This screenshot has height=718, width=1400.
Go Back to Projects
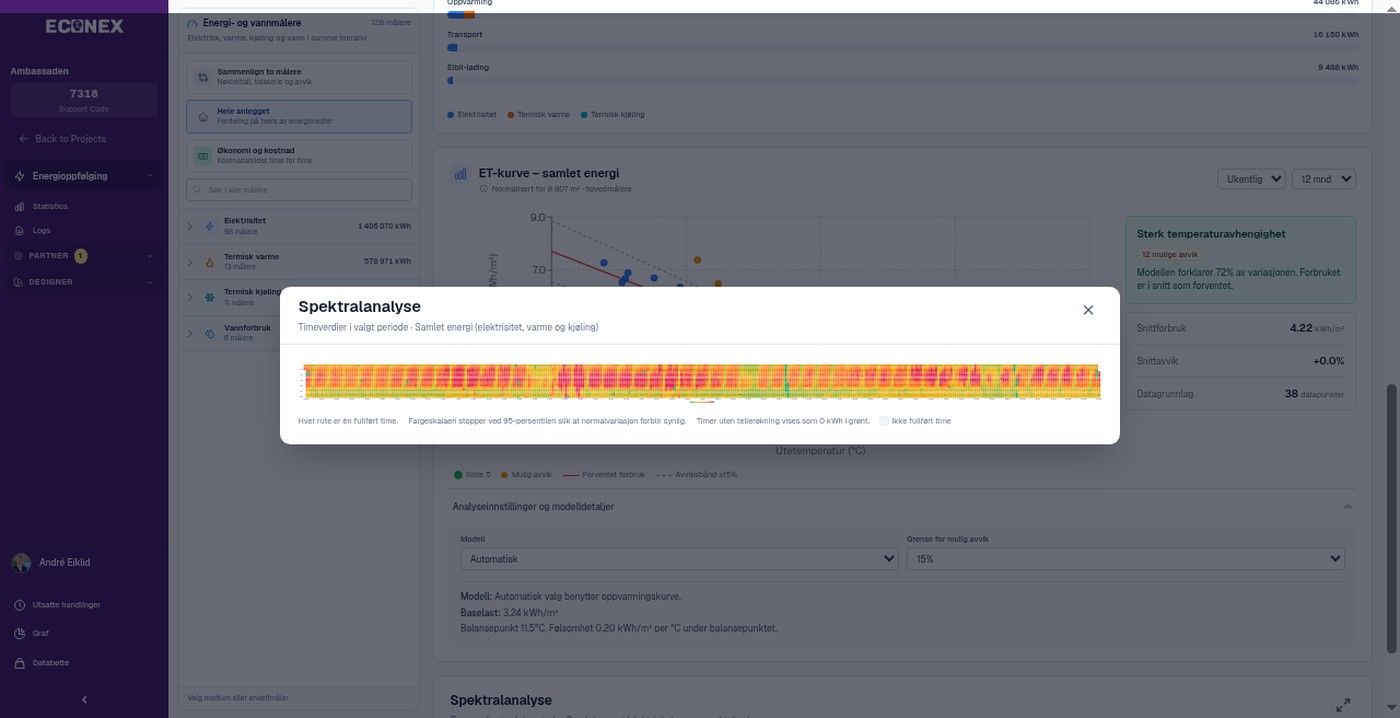63,138
